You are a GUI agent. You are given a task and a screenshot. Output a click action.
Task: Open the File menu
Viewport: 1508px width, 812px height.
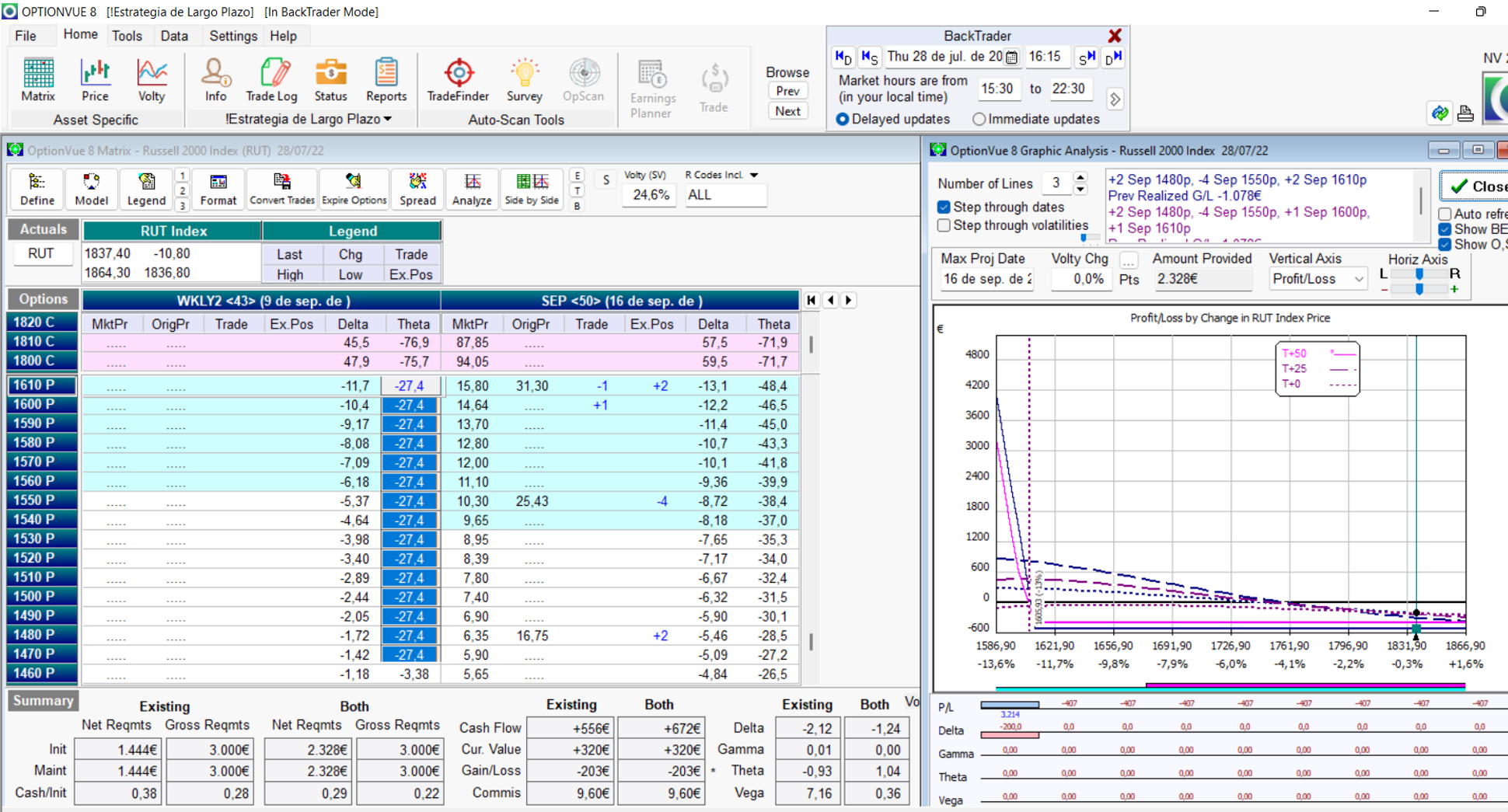(26, 36)
